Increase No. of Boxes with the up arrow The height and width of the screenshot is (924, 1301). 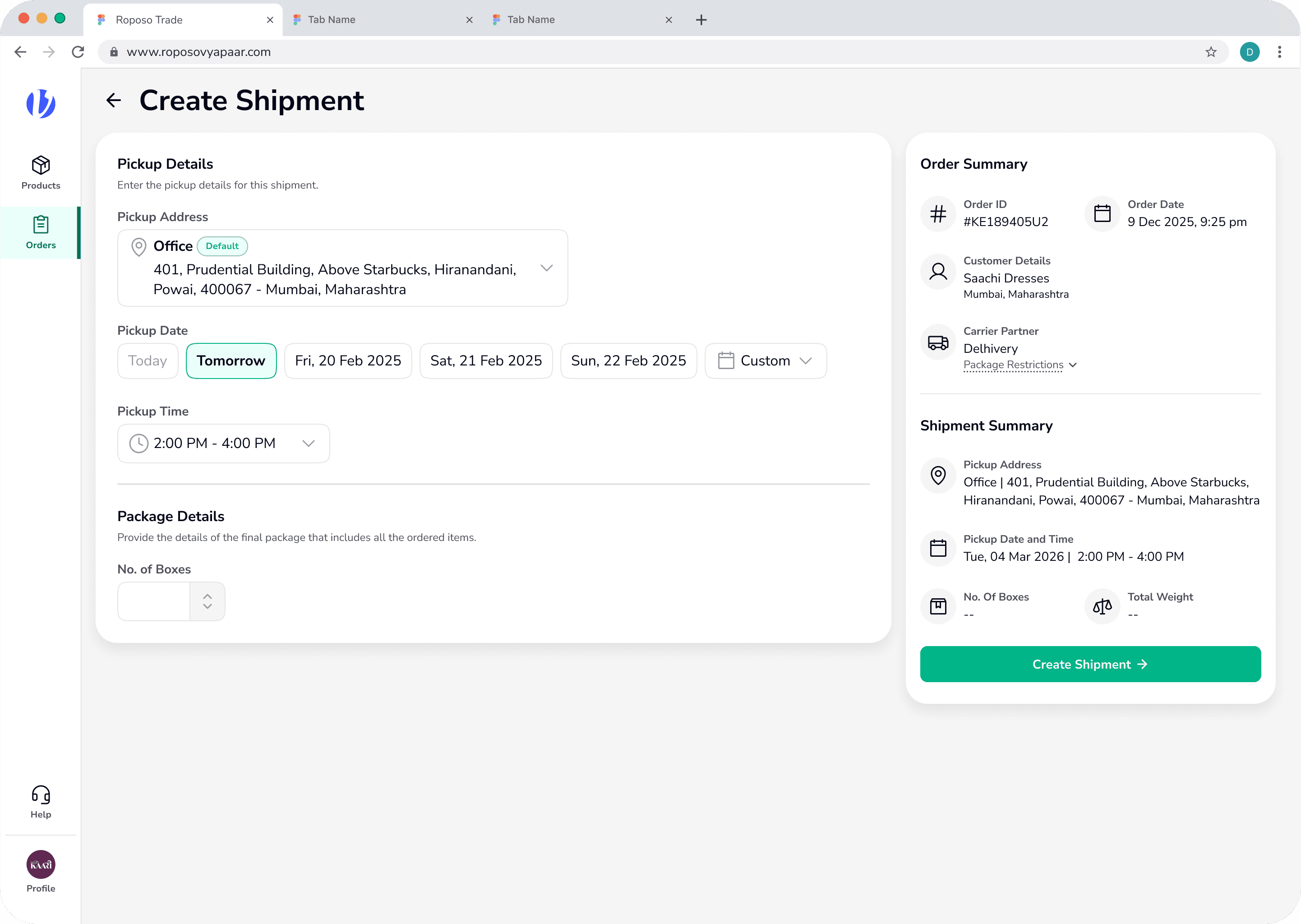[x=208, y=596]
